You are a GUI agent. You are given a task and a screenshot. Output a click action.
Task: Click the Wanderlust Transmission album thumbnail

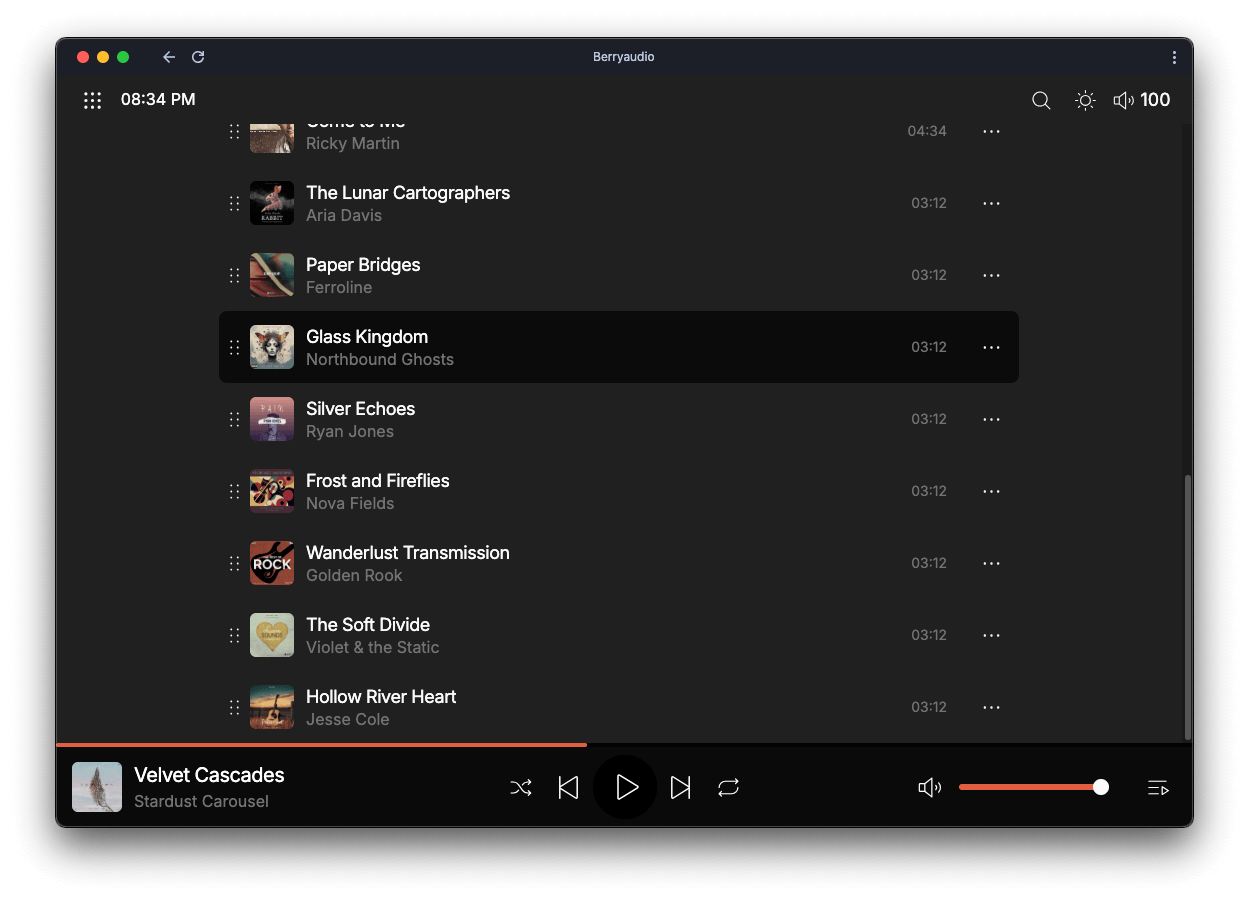click(272, 563)
